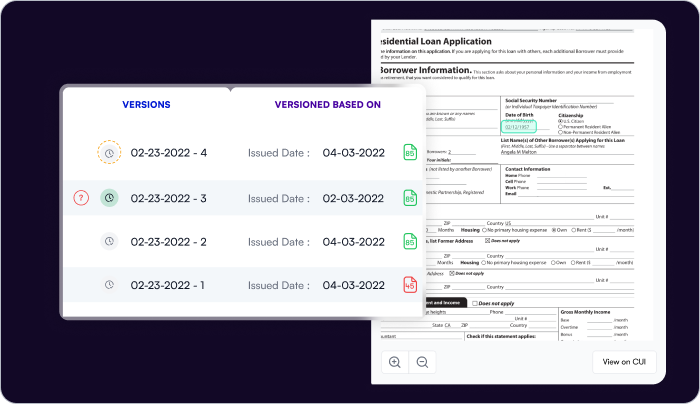Click the Residential Loan Application title

(x=435, y=42)
